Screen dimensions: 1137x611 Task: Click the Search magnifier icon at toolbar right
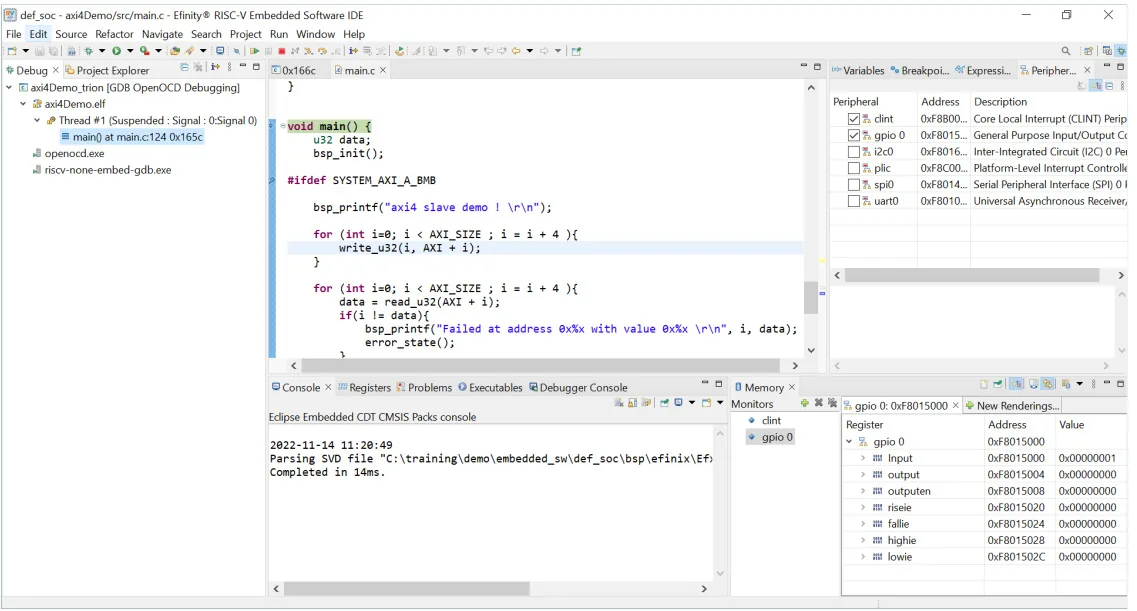point(1066,51)
